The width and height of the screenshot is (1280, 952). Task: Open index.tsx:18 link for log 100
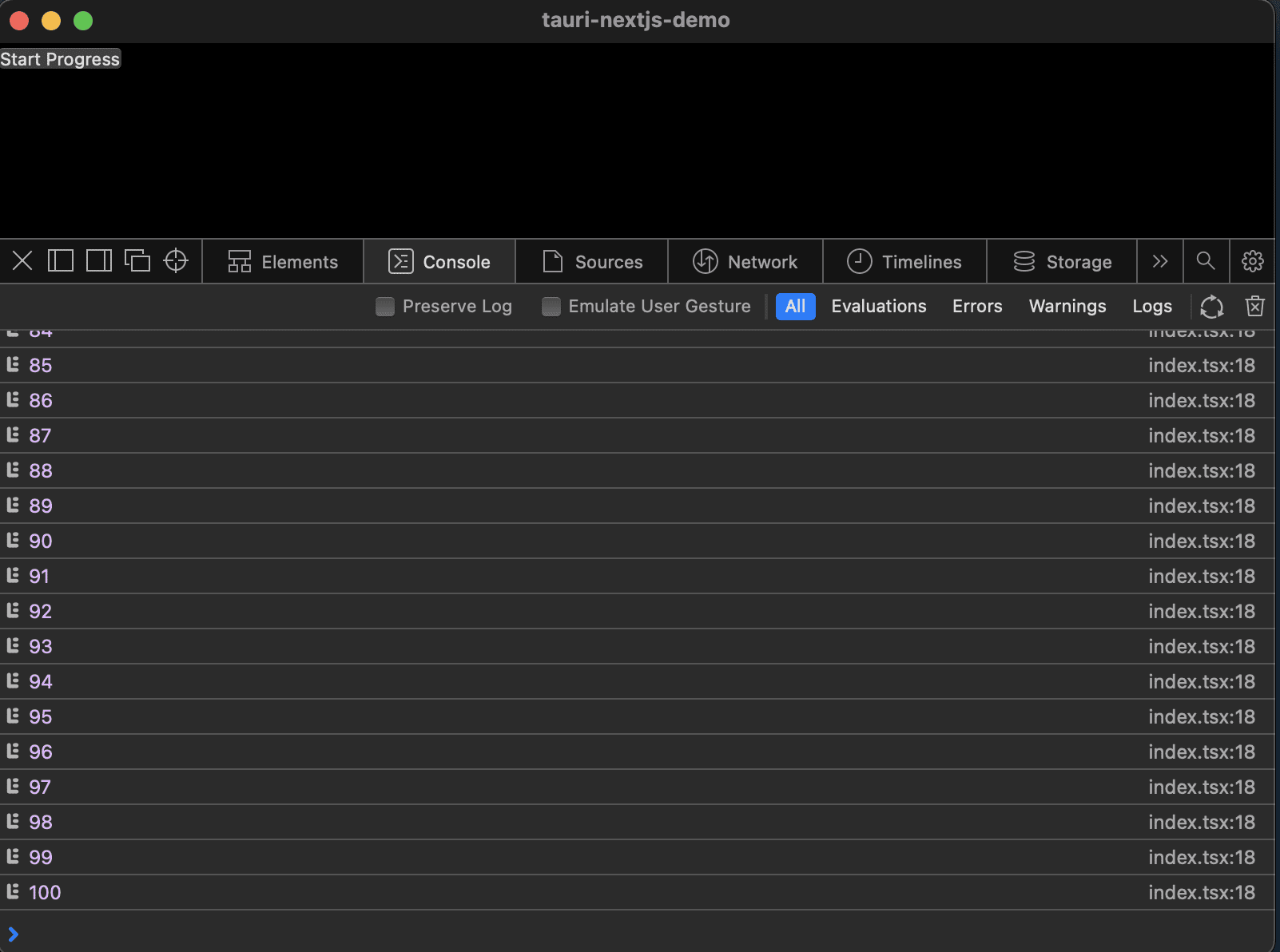coord(1201,892)
